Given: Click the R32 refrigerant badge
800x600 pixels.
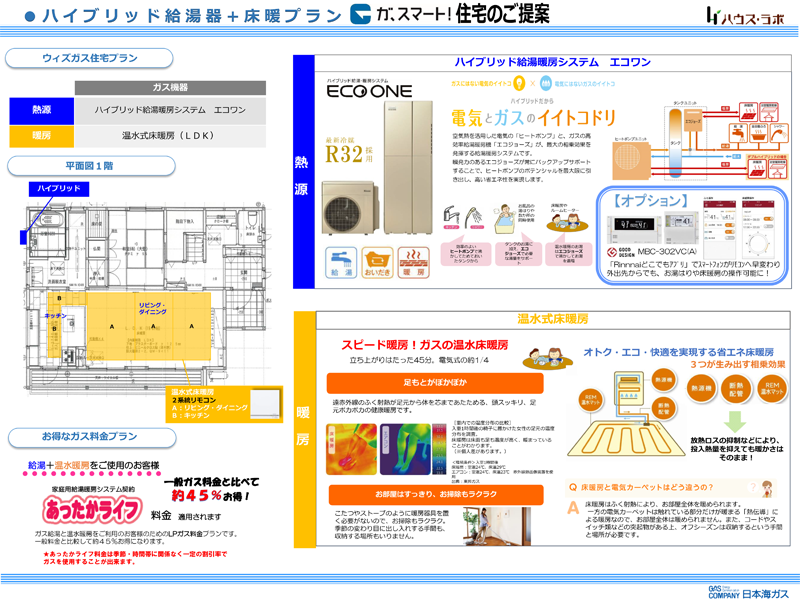Looking at the screenshot, I should click(349, 151).
